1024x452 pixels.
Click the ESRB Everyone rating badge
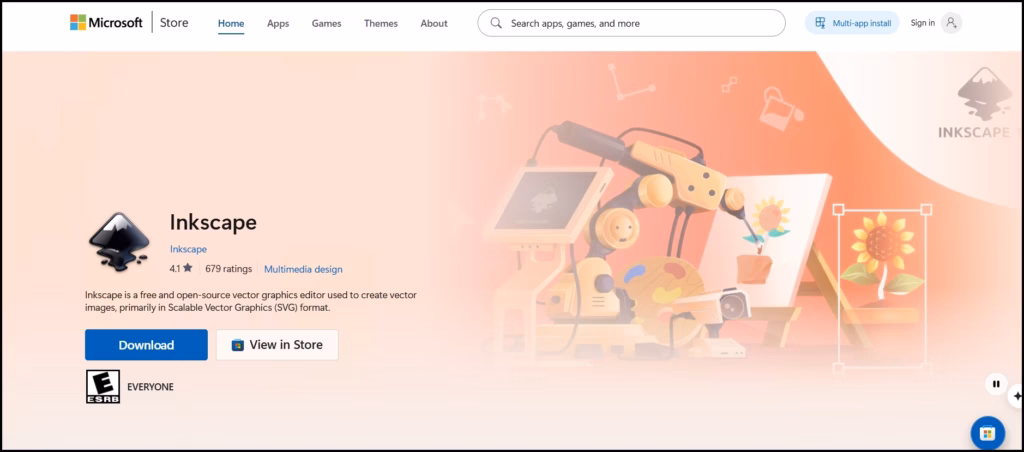[x=103, y=387]
